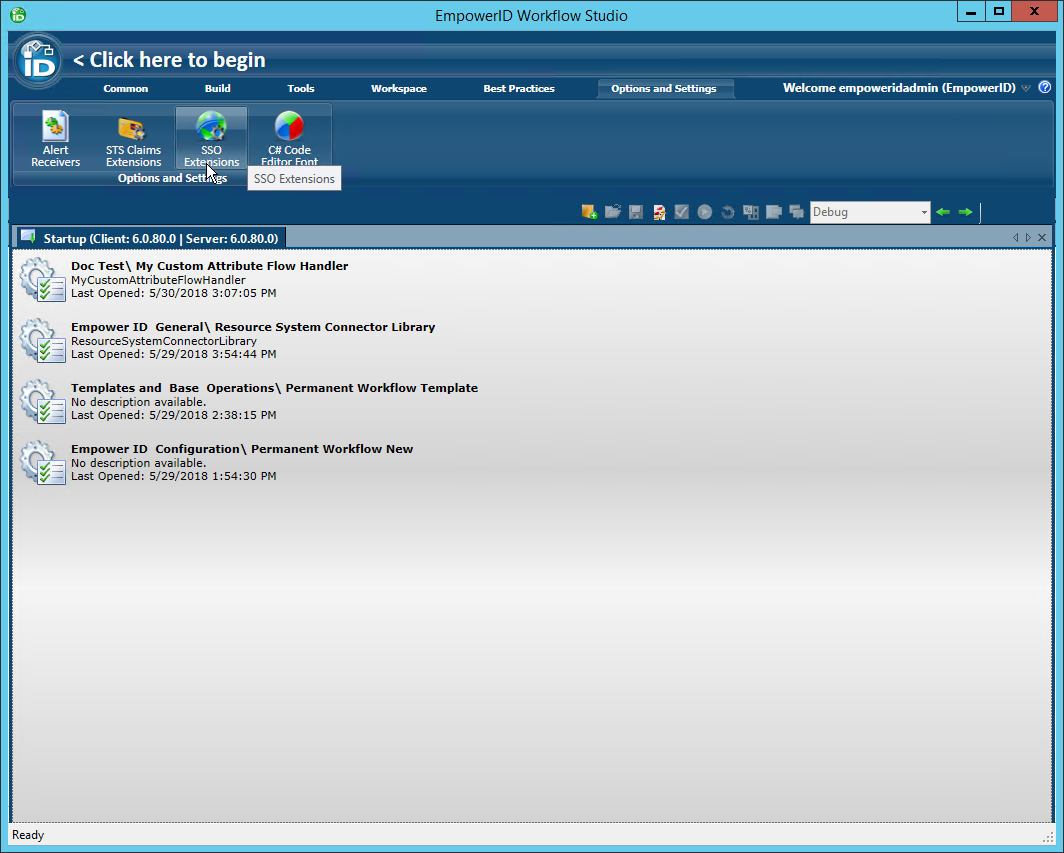Click the help question mark icon
Screen dimensions: 1064x853
click(x=1044, y=88)
